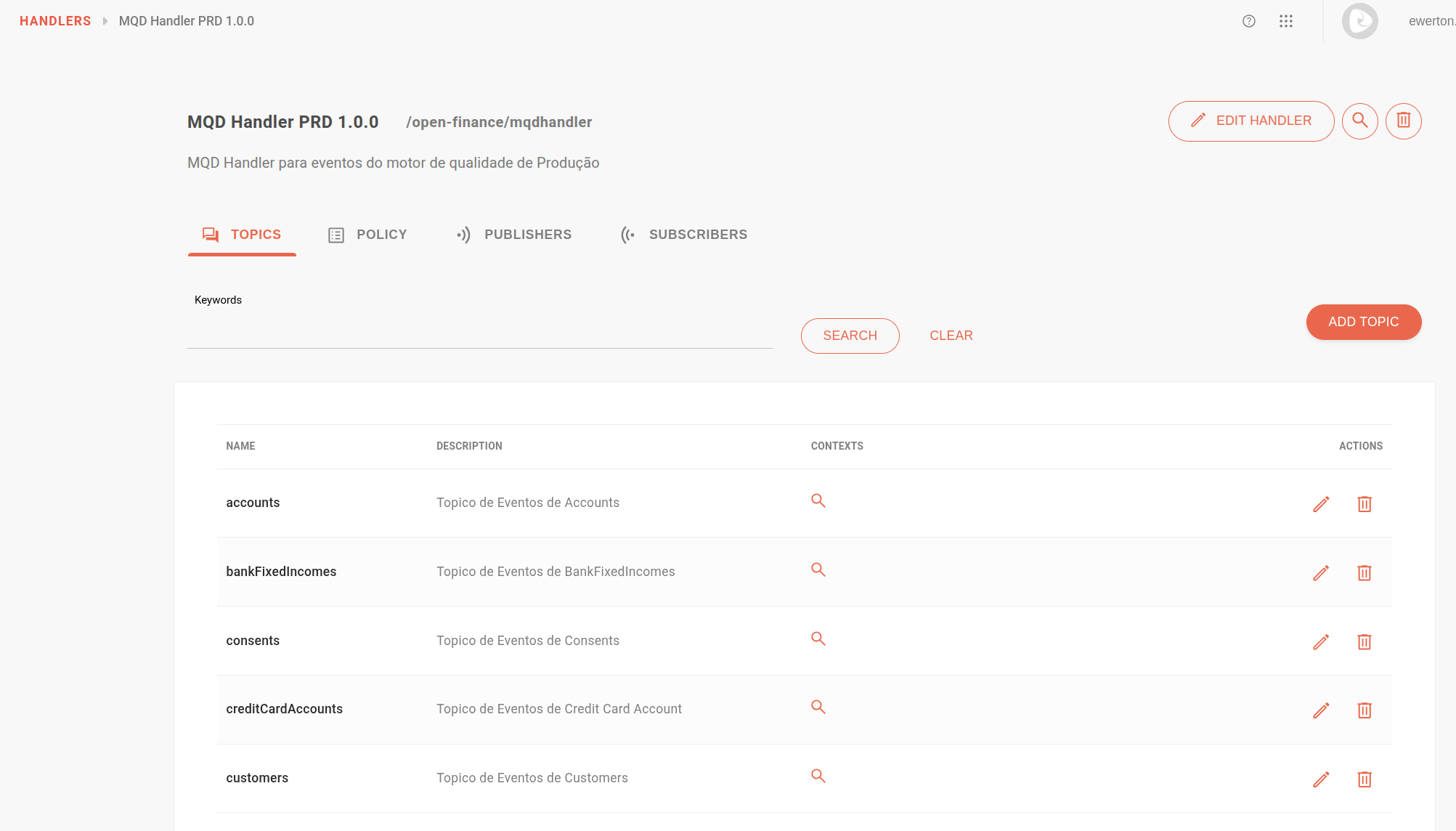This screenshot has height=831, width=1456.
Task: Click the Edit Handler button
Action: 1250,121
